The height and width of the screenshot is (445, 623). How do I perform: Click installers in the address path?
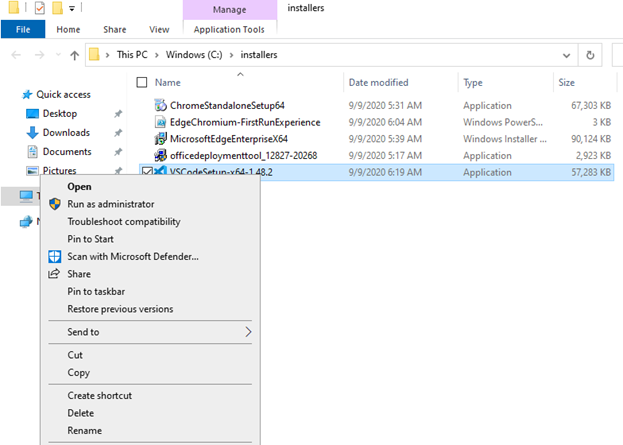click(x=259, y=54)
